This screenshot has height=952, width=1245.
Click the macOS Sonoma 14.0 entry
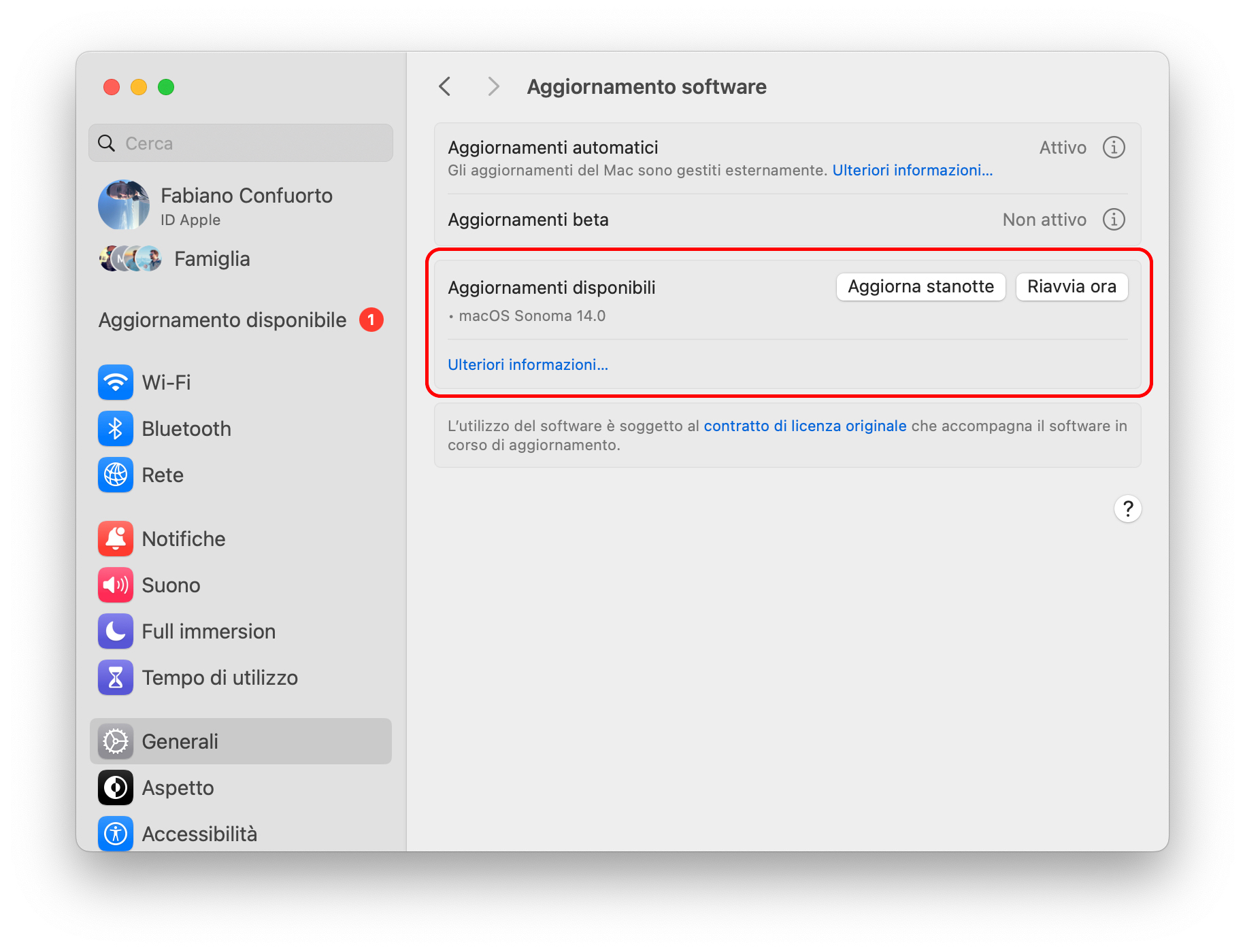[x=532, y=316]
